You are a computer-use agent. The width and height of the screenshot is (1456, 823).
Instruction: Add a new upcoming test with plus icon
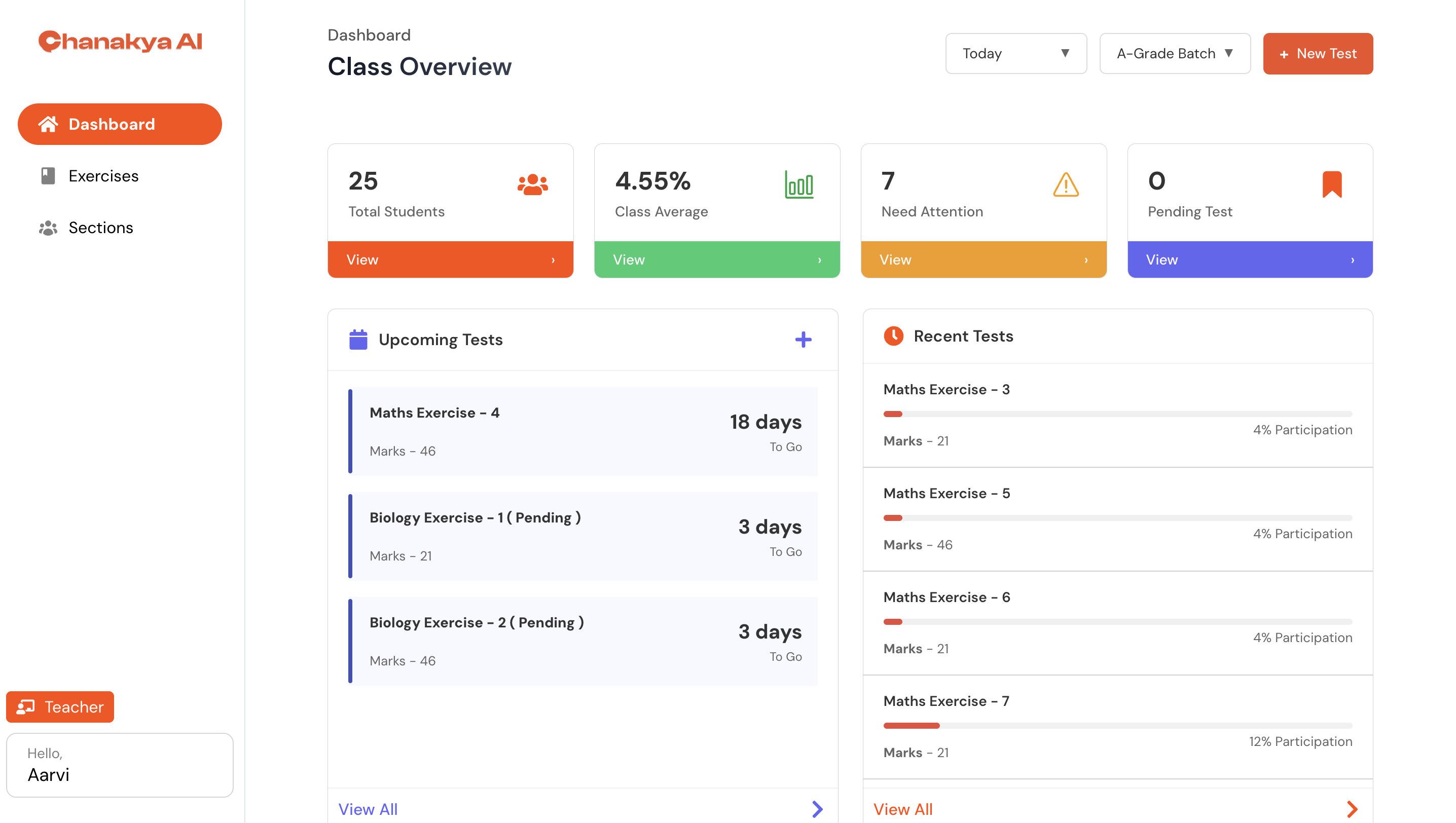[803, 340]
